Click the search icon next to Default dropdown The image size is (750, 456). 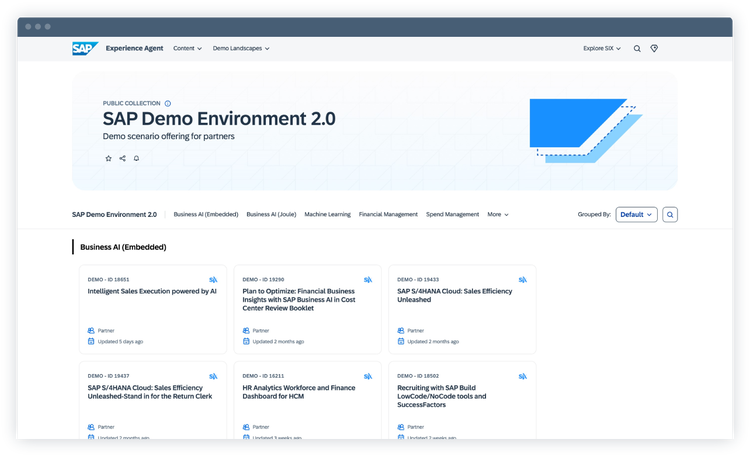pos(670,214)
